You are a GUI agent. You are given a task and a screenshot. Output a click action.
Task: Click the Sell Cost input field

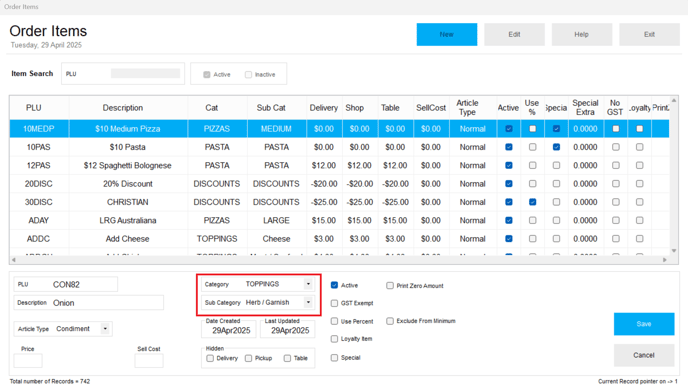coord(149,361)
